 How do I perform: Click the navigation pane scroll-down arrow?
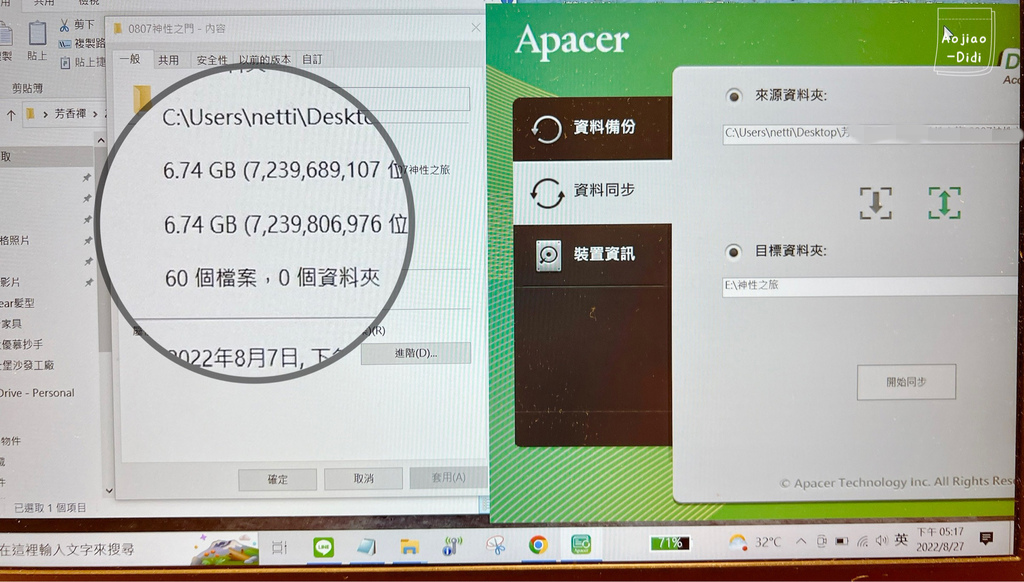pyautogui.click(x=108, y=491)
